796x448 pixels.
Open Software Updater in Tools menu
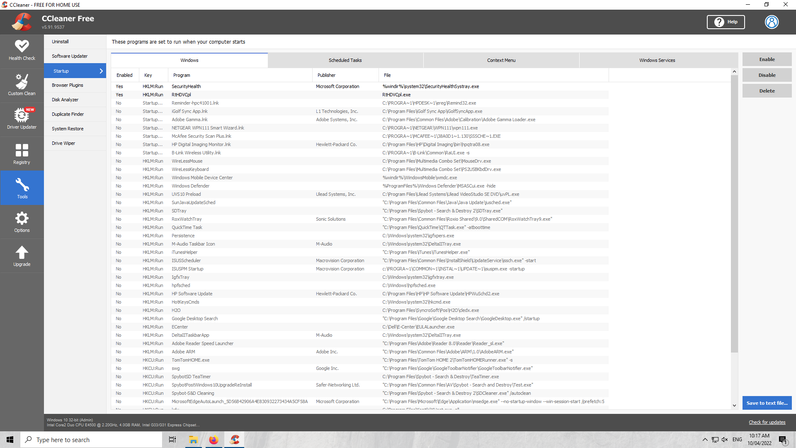[70, 56]
